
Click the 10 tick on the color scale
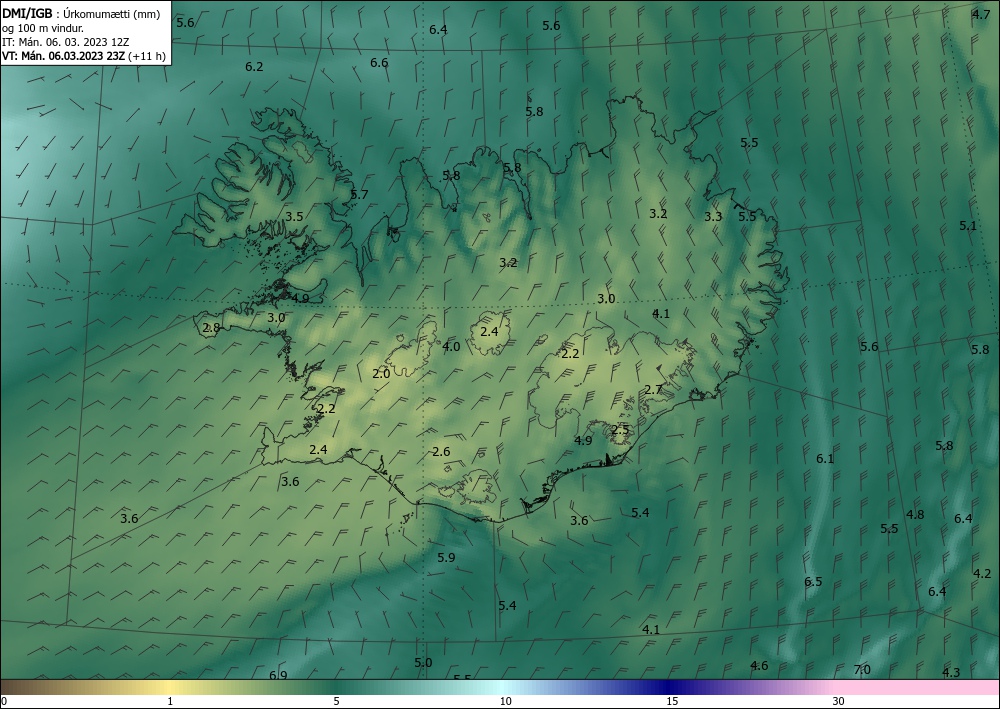506,702
